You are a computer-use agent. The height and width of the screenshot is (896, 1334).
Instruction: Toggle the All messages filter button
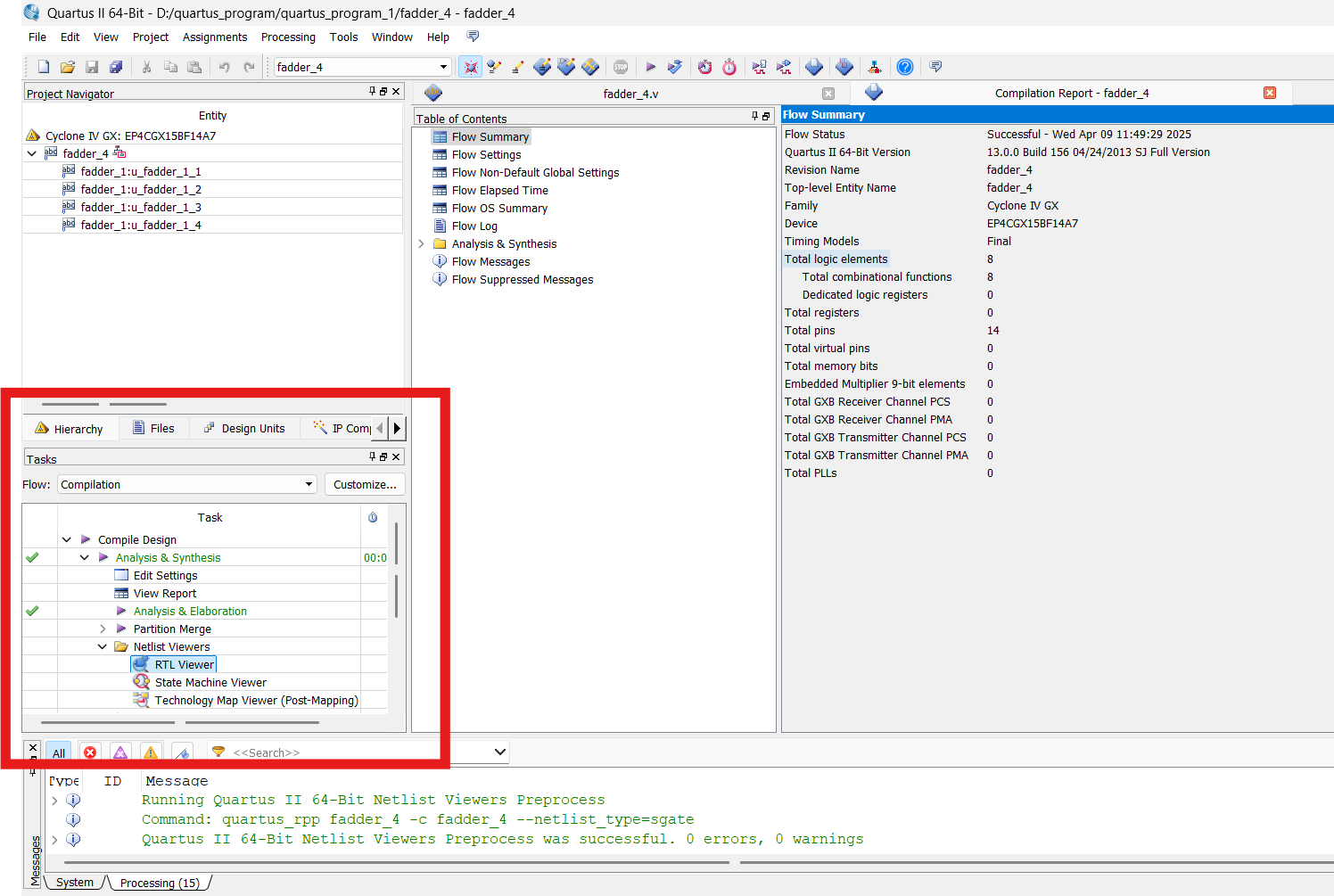pos(59,752)
